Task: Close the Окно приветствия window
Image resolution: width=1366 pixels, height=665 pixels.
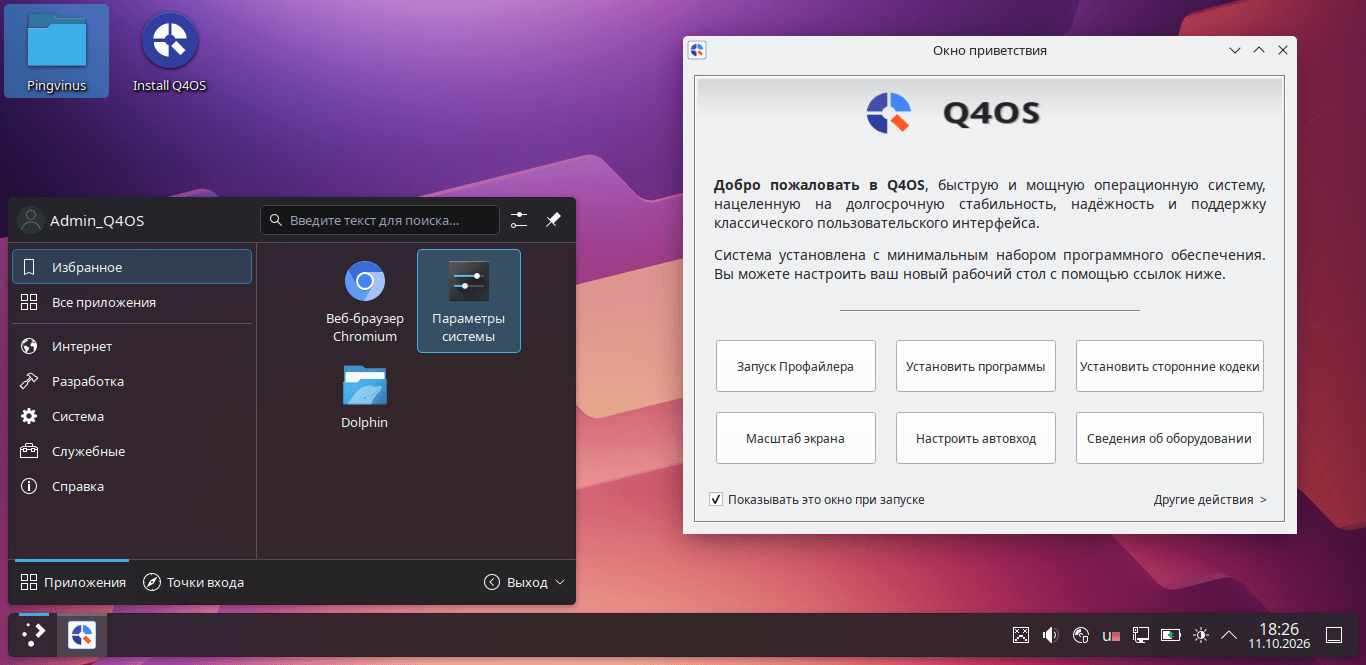Action: tap(1283, 50)
